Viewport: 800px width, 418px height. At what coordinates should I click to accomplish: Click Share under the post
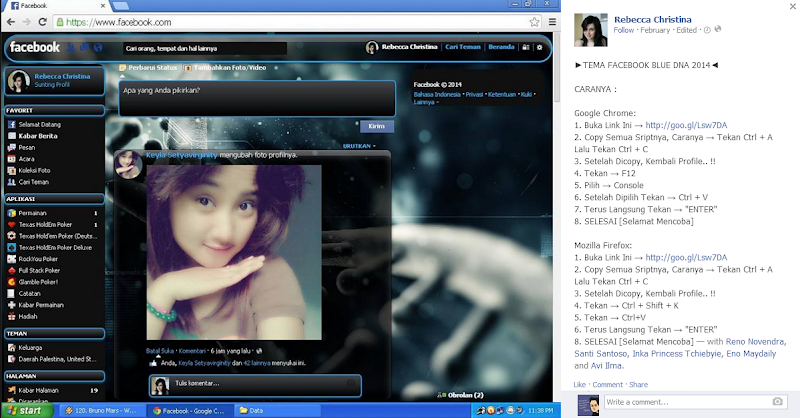pyautogui.click(x=638, y=385)
